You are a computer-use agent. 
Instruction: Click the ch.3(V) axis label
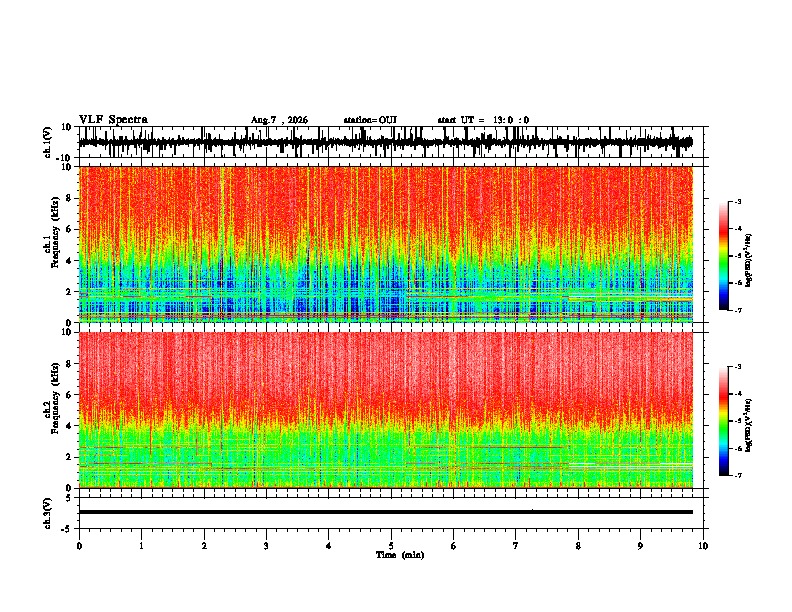pos(48,513)
